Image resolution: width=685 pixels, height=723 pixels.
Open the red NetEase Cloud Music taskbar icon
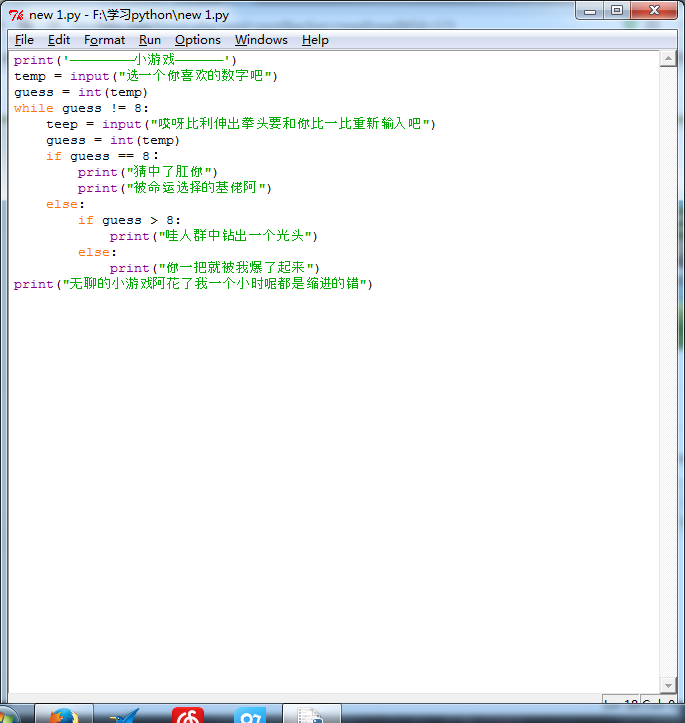[187, 715]
